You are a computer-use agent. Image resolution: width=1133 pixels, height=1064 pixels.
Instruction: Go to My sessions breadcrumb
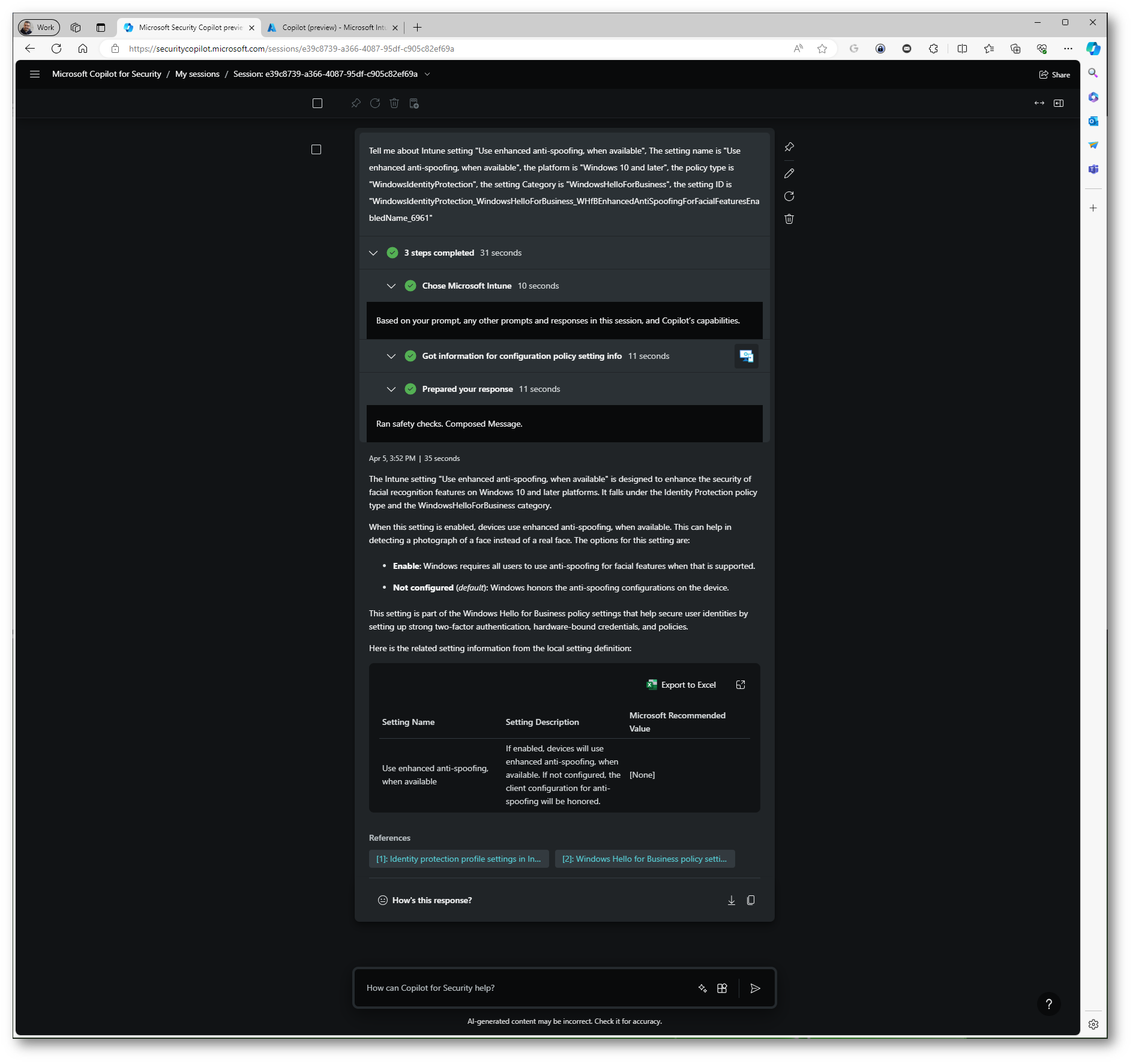point(197,74)
